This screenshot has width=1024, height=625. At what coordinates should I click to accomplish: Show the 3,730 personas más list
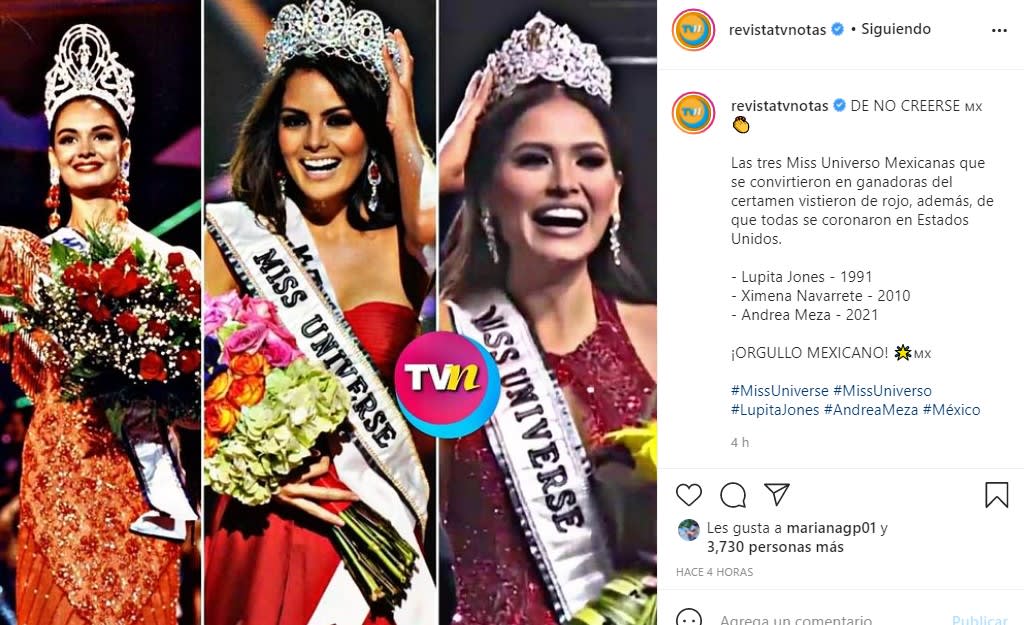coord(775,547)
